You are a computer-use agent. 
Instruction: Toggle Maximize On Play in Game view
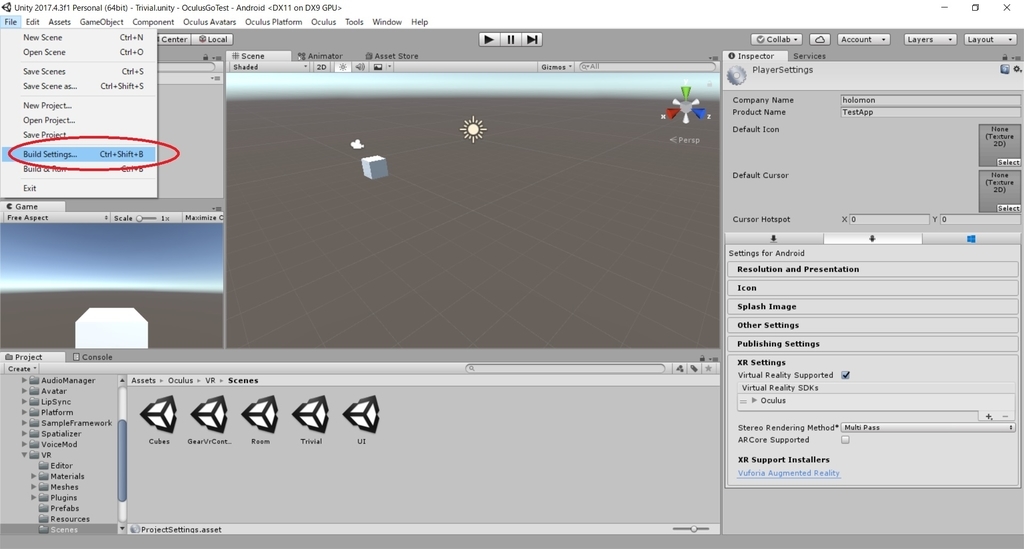(204, 218)
